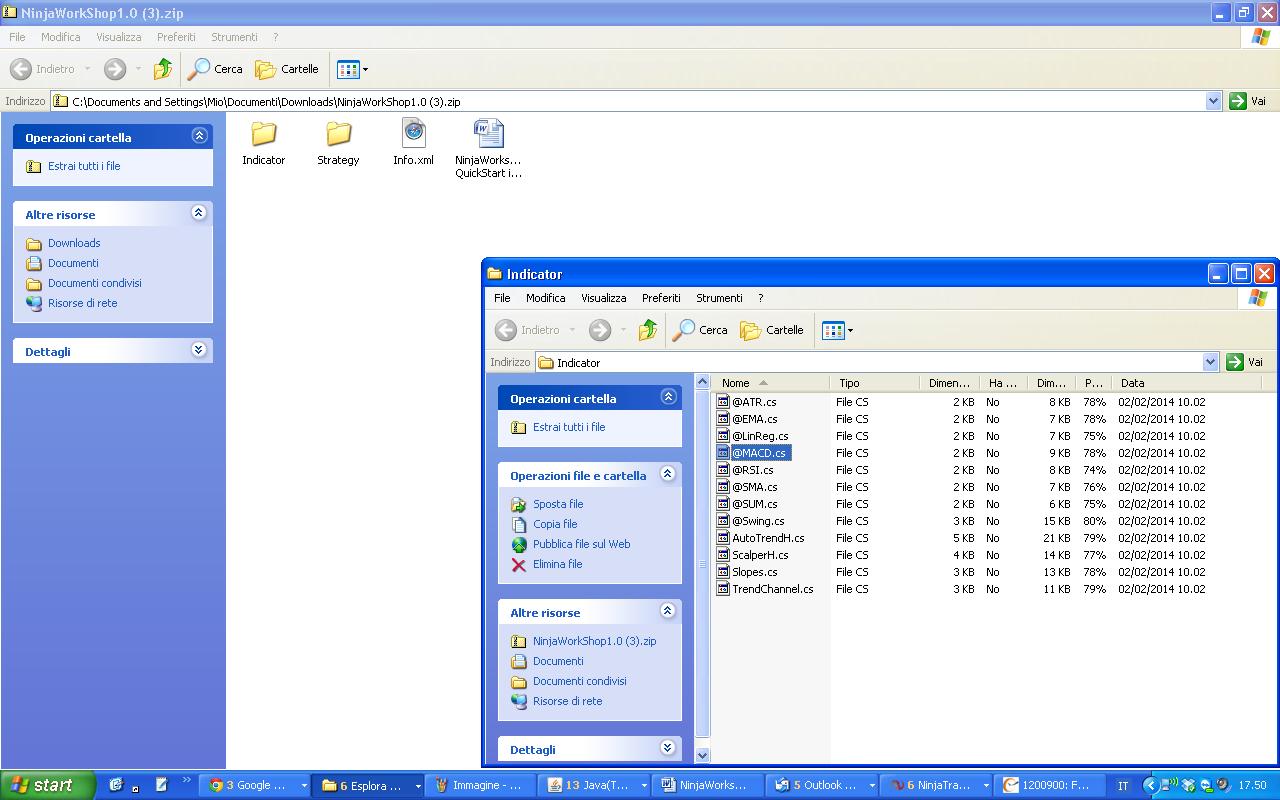The width and height of the screenshot is (1280, 800).
Task: Select the @Swing.cs file
Action: pos(750,521)
